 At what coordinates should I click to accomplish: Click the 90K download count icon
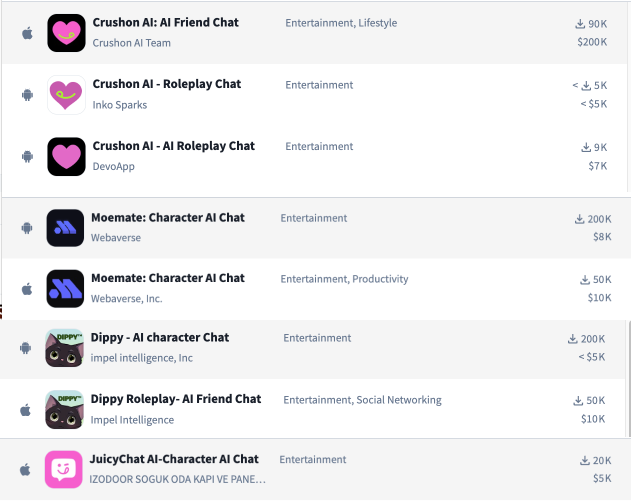coord(580,24)
